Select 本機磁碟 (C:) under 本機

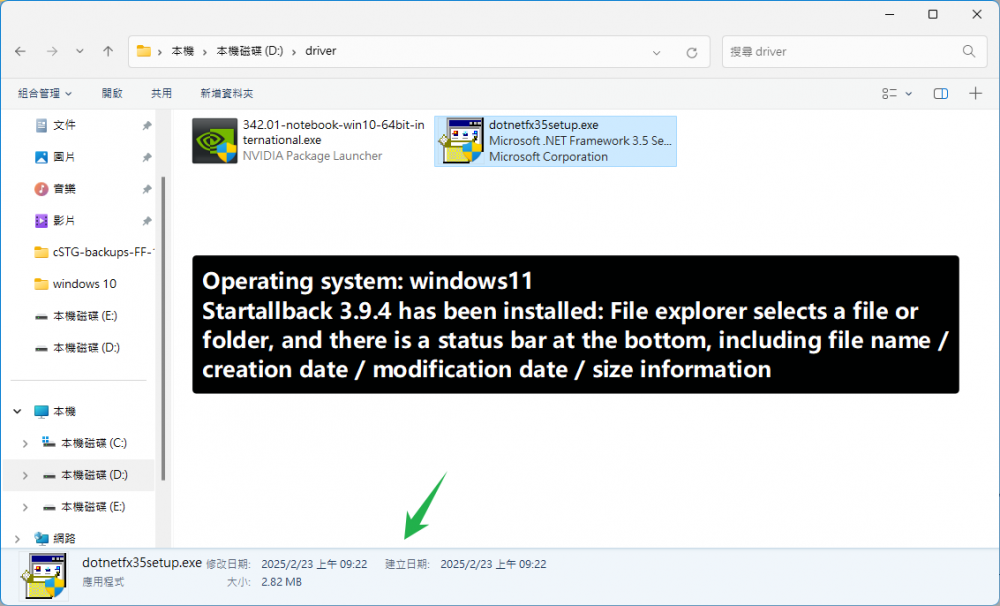(x=94, y=443)
